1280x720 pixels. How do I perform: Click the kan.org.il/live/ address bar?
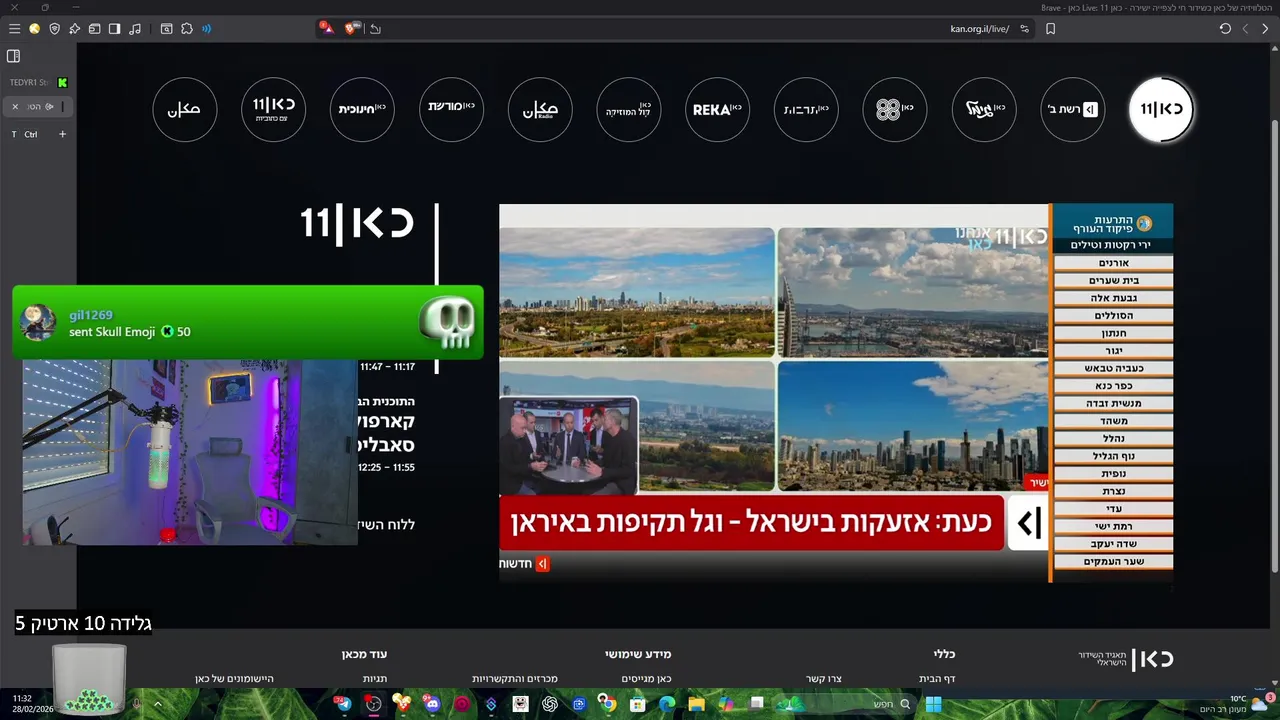tap(979, 29)
